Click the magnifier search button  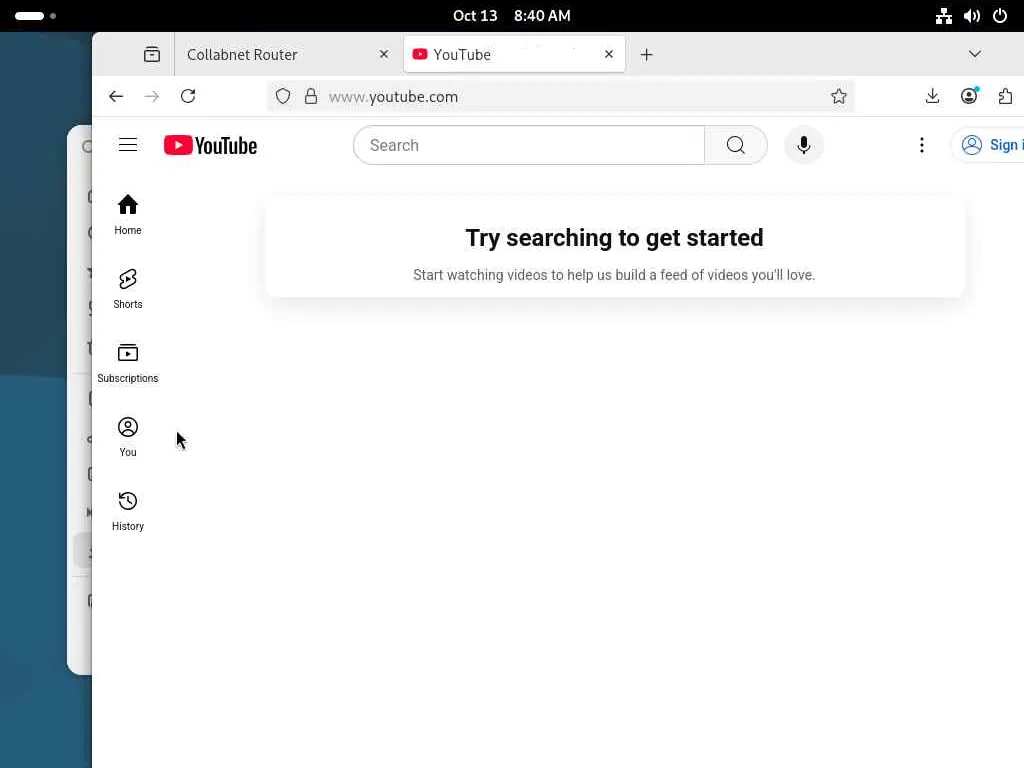point(735,145)
